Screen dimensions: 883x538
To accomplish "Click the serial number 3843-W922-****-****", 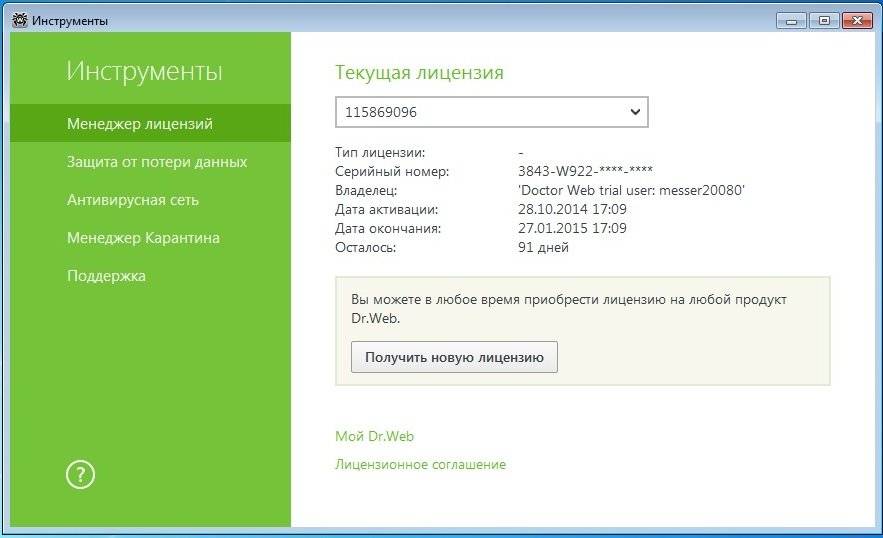I will point(585,171).
